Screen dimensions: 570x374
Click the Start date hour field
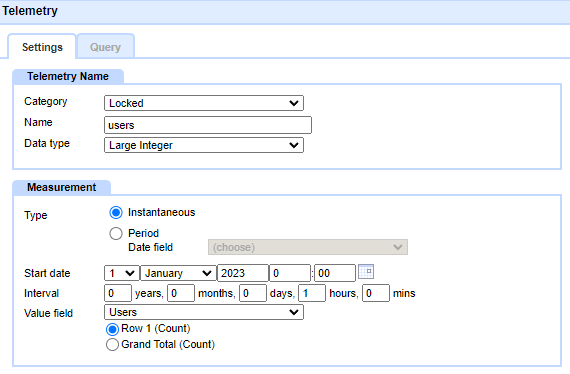(290, 273)
